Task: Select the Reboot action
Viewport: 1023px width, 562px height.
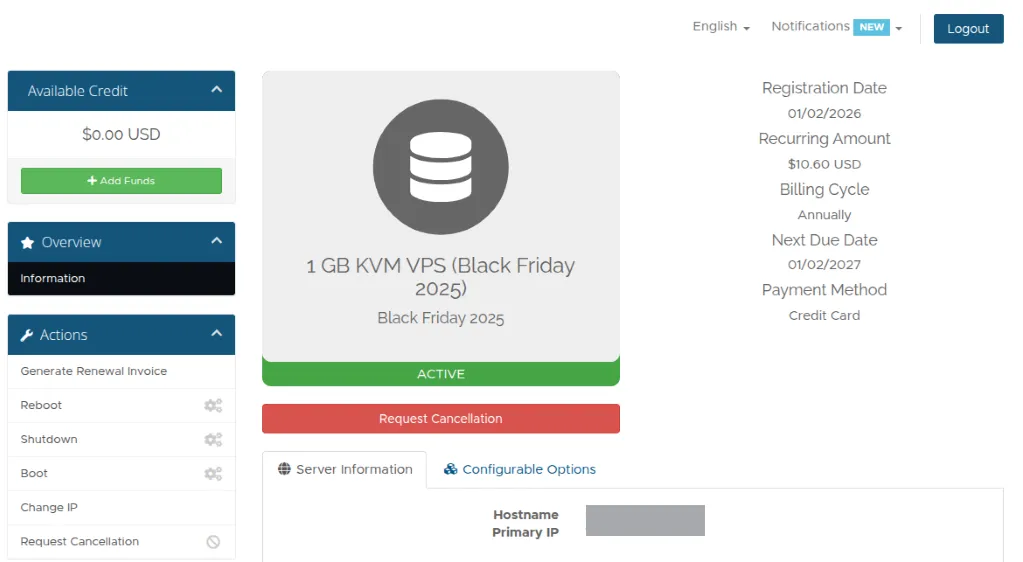Action: coord(121,405)
